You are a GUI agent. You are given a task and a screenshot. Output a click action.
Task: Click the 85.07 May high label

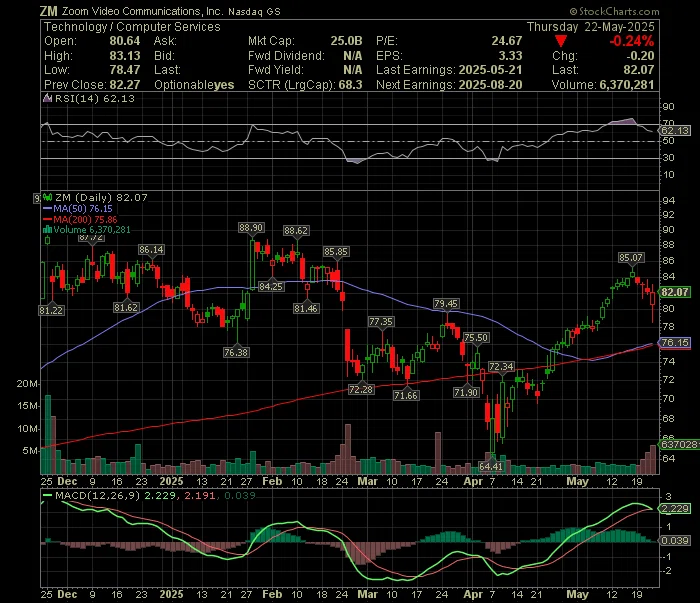[x=631, y=258]
